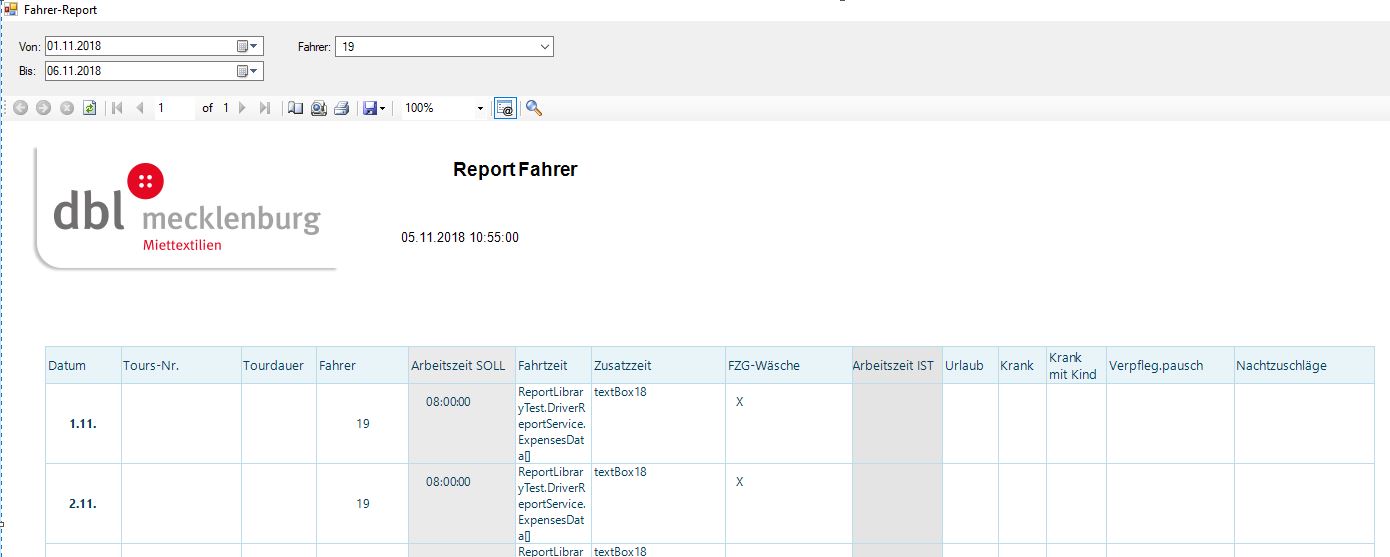Viewport: 1390px width, 557px height.
Task: Toggle the document map button
Action: tap(505, 108)
